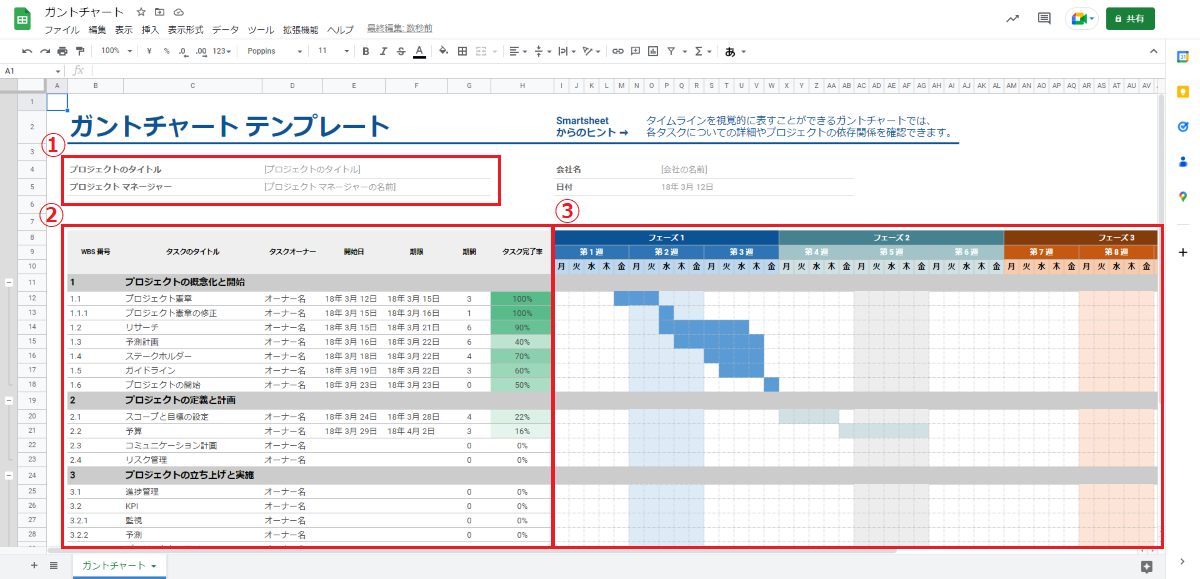This screenshot has width=1200, height=579.
Task: Toggle strikethrough formatting
Action: coord(401,50)
